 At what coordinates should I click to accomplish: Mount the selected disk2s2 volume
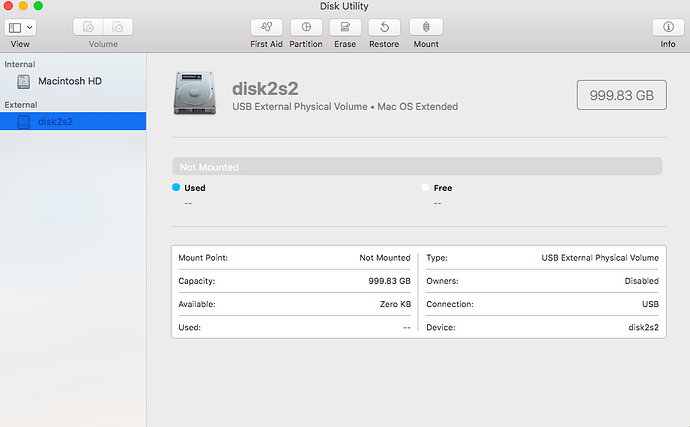point(426,27)
